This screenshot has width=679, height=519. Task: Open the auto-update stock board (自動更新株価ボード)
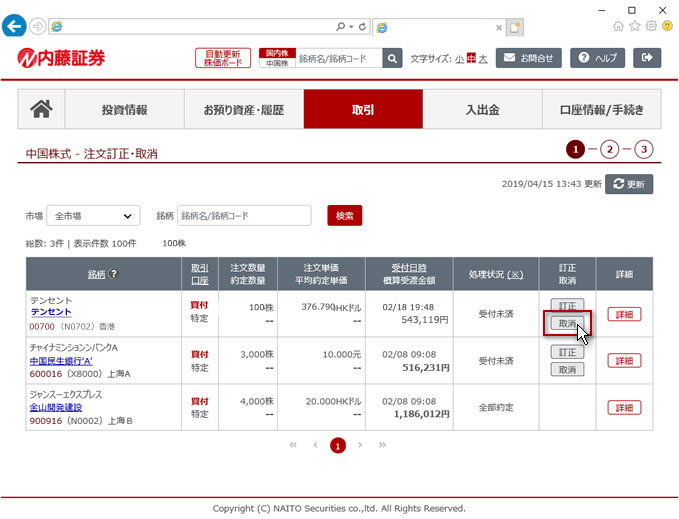[x=223, y=58]
